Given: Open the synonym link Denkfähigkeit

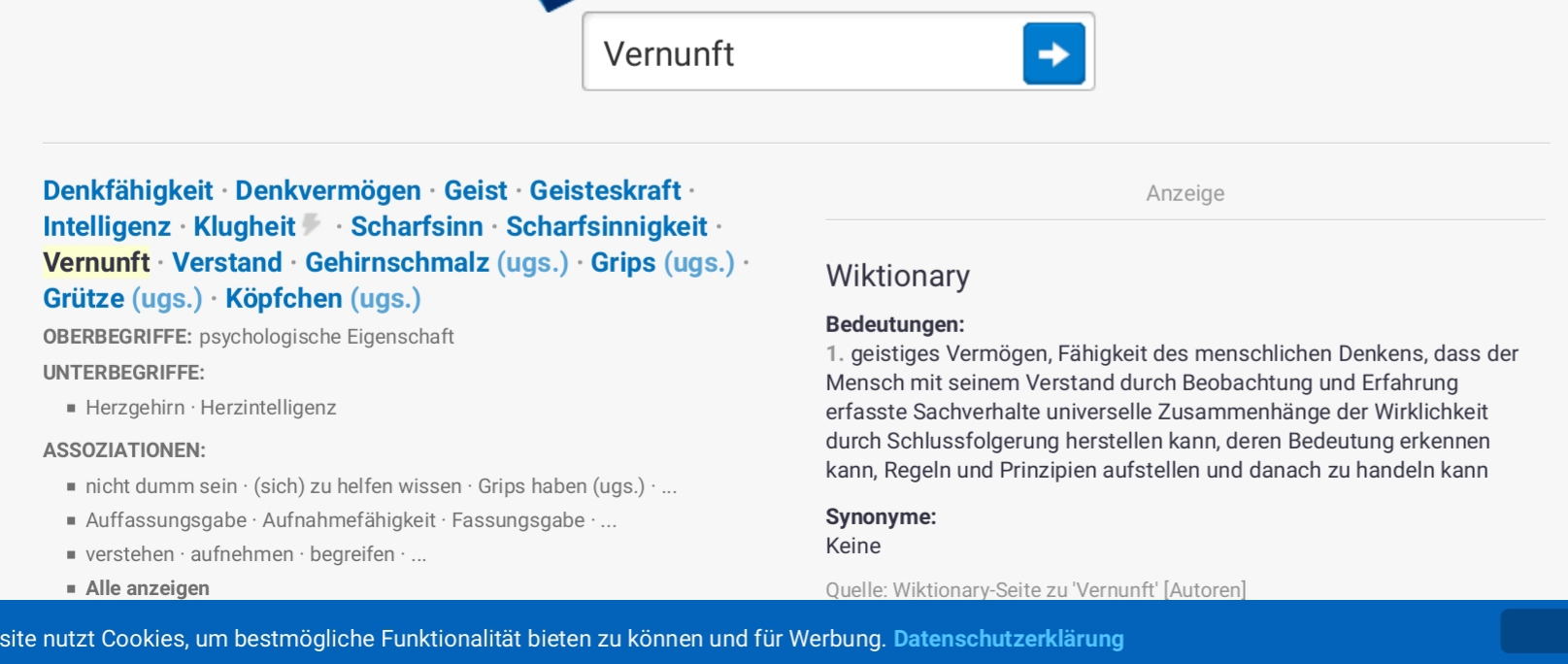Looking at the screenshot, I should pyautogui.click(x=127, y=190).
